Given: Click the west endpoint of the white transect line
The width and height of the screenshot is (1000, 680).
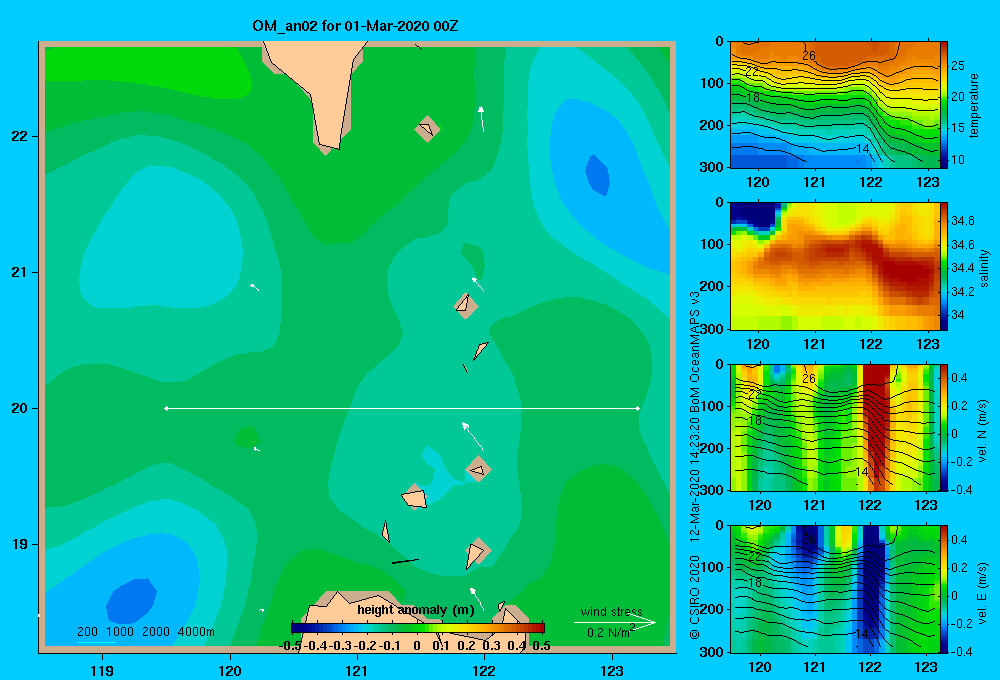Looking at the screenshot, I should 166,408.
